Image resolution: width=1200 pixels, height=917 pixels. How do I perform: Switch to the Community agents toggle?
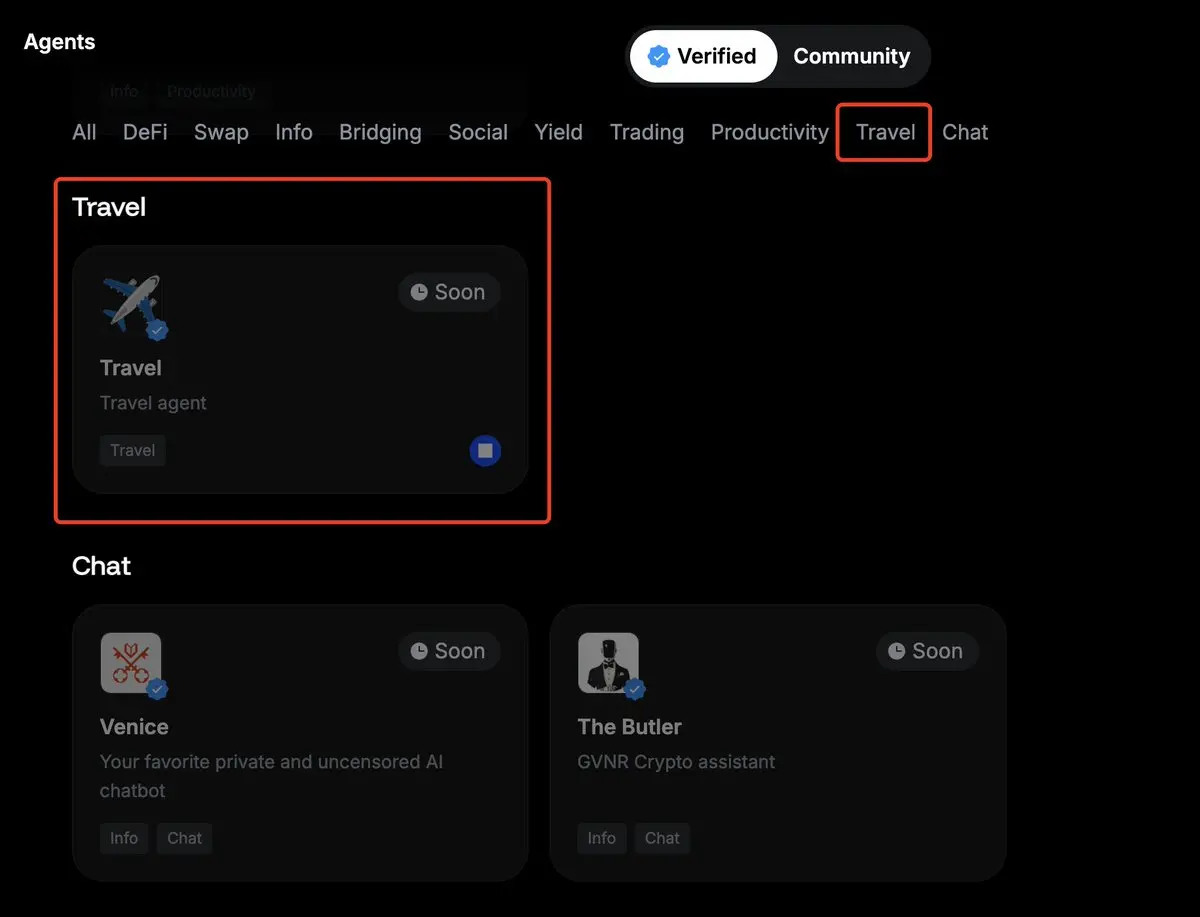click(x=851, y=56)
